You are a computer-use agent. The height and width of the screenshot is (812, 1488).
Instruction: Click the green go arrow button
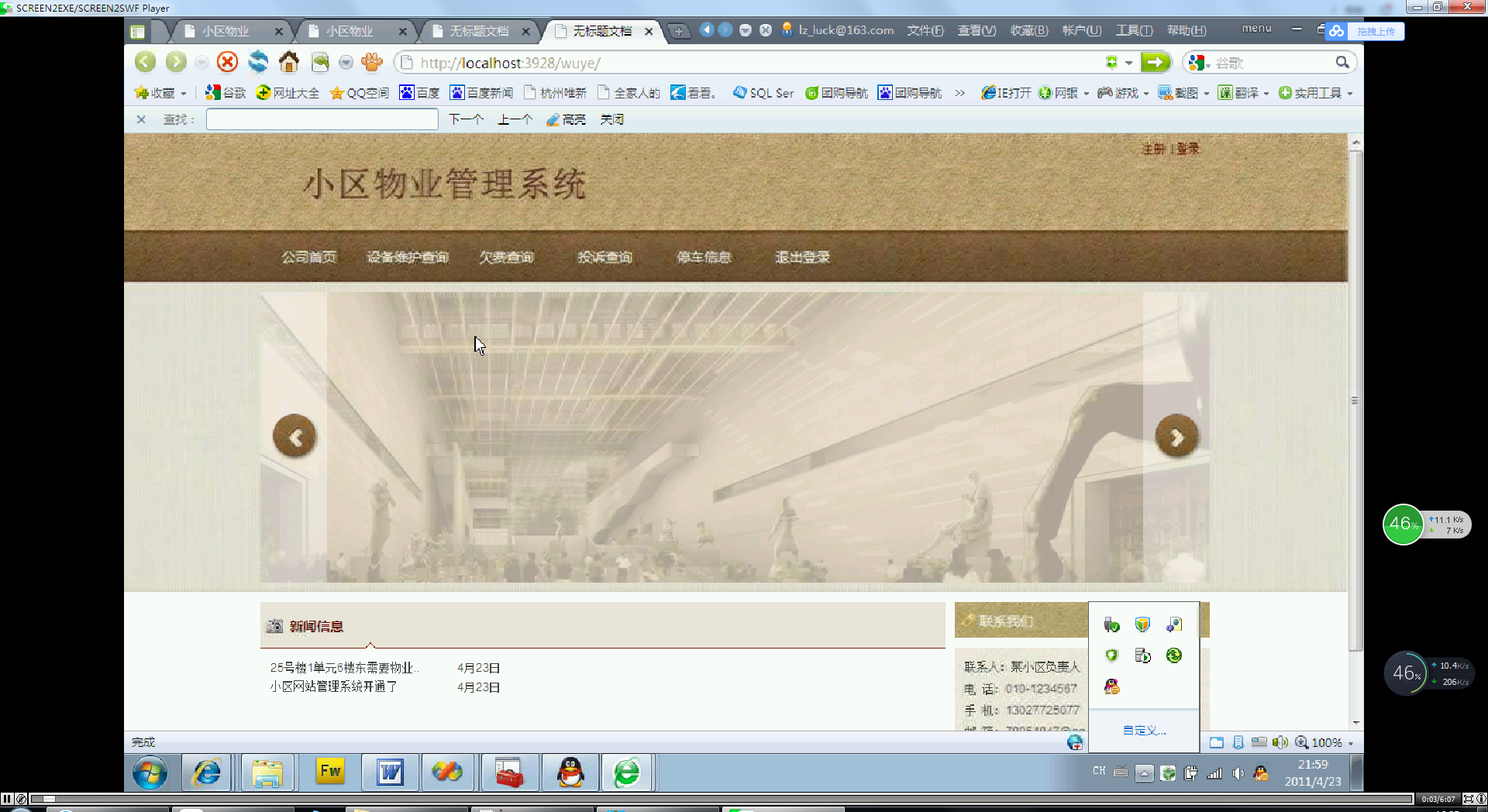(x=1155, y=62)
